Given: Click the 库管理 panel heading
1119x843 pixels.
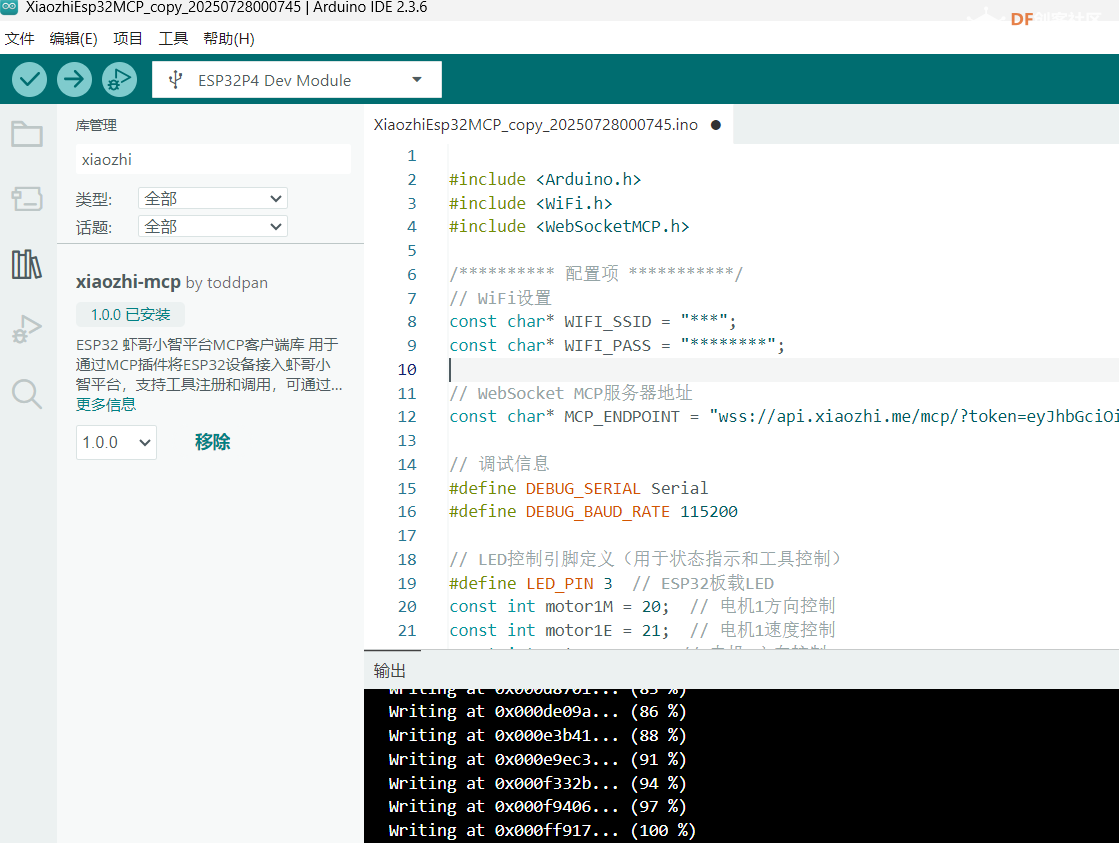Looking at the screenshot, I should click(96, 126).
